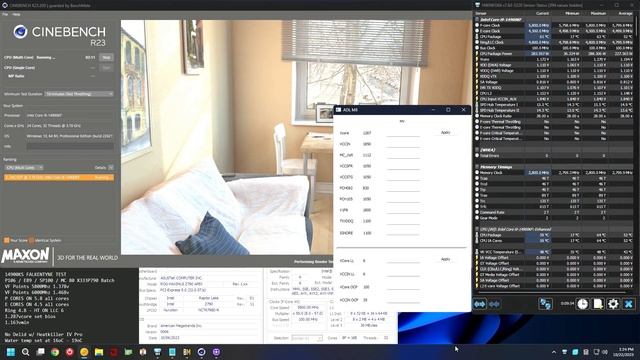The height and width of the screenshot is (360, 640).
Task: Open Minimum Test Duration dropdown
Action: 79,94
